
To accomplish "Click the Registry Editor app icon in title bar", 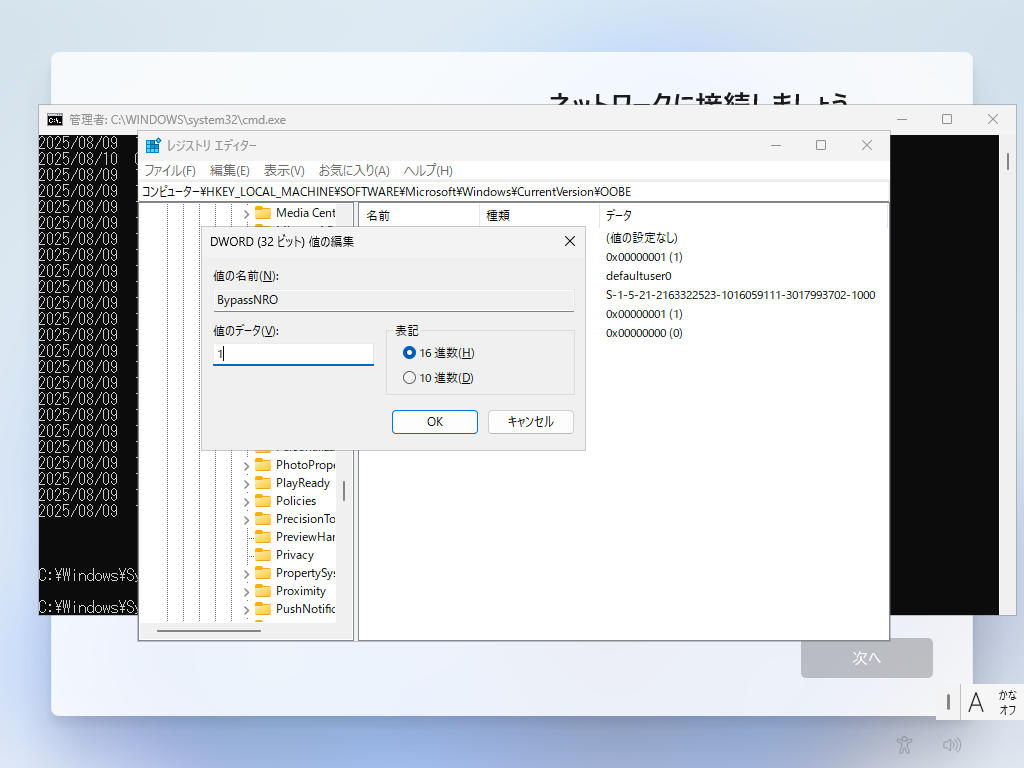I will tap(153, 146).
